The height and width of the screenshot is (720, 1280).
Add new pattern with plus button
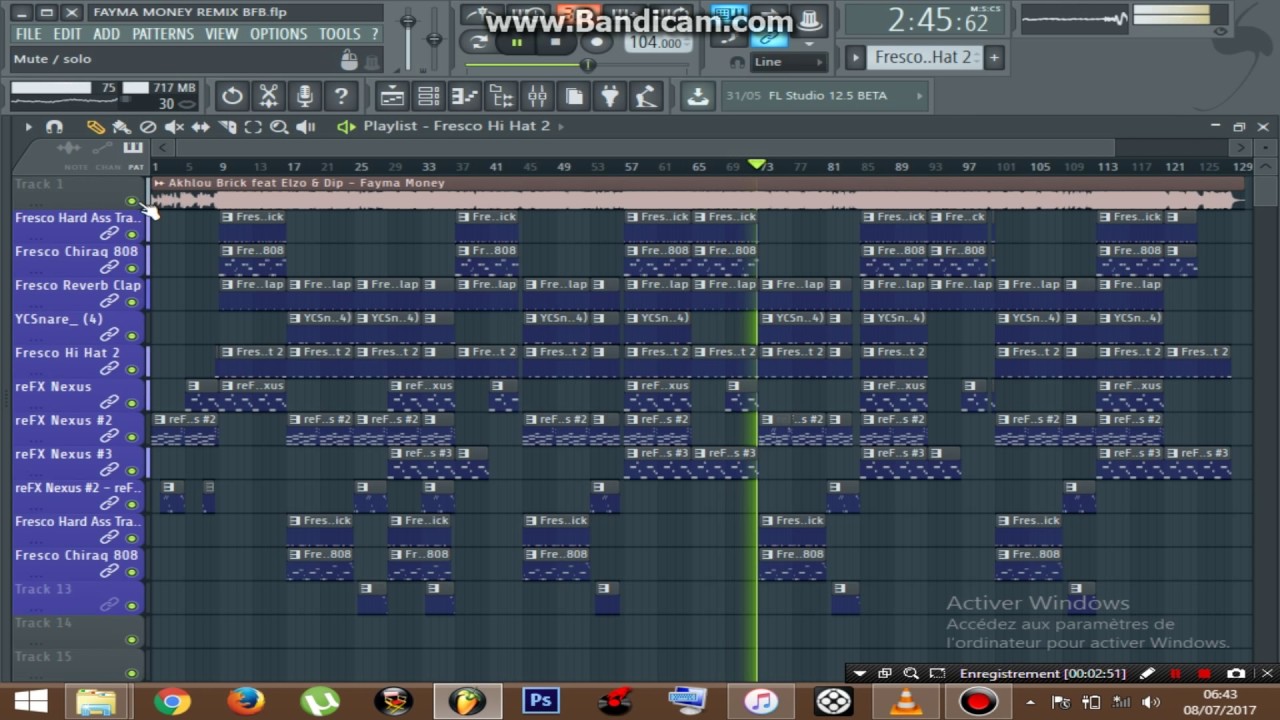click(x=994, y=58)
